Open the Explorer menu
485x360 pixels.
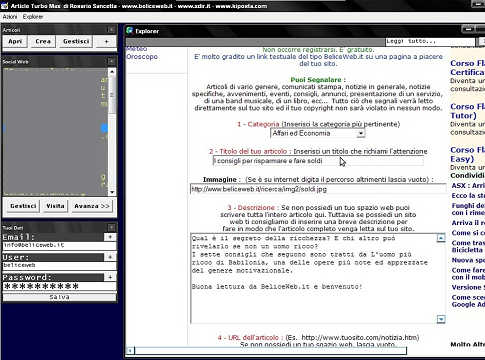click(x=33, y=17)
